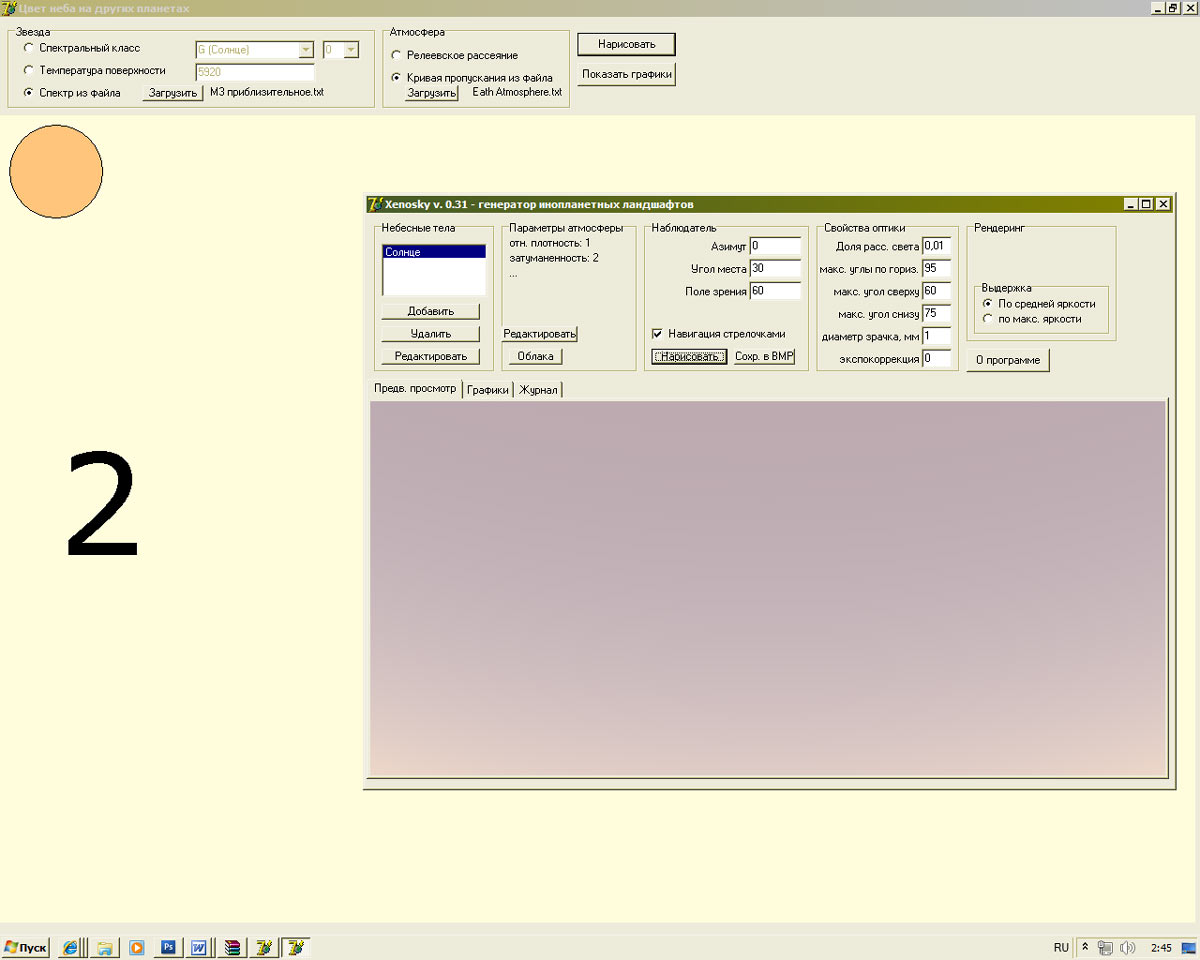Click the Пуск start button
This screenshot has width=1200, height=960.
tap(25, 947)
